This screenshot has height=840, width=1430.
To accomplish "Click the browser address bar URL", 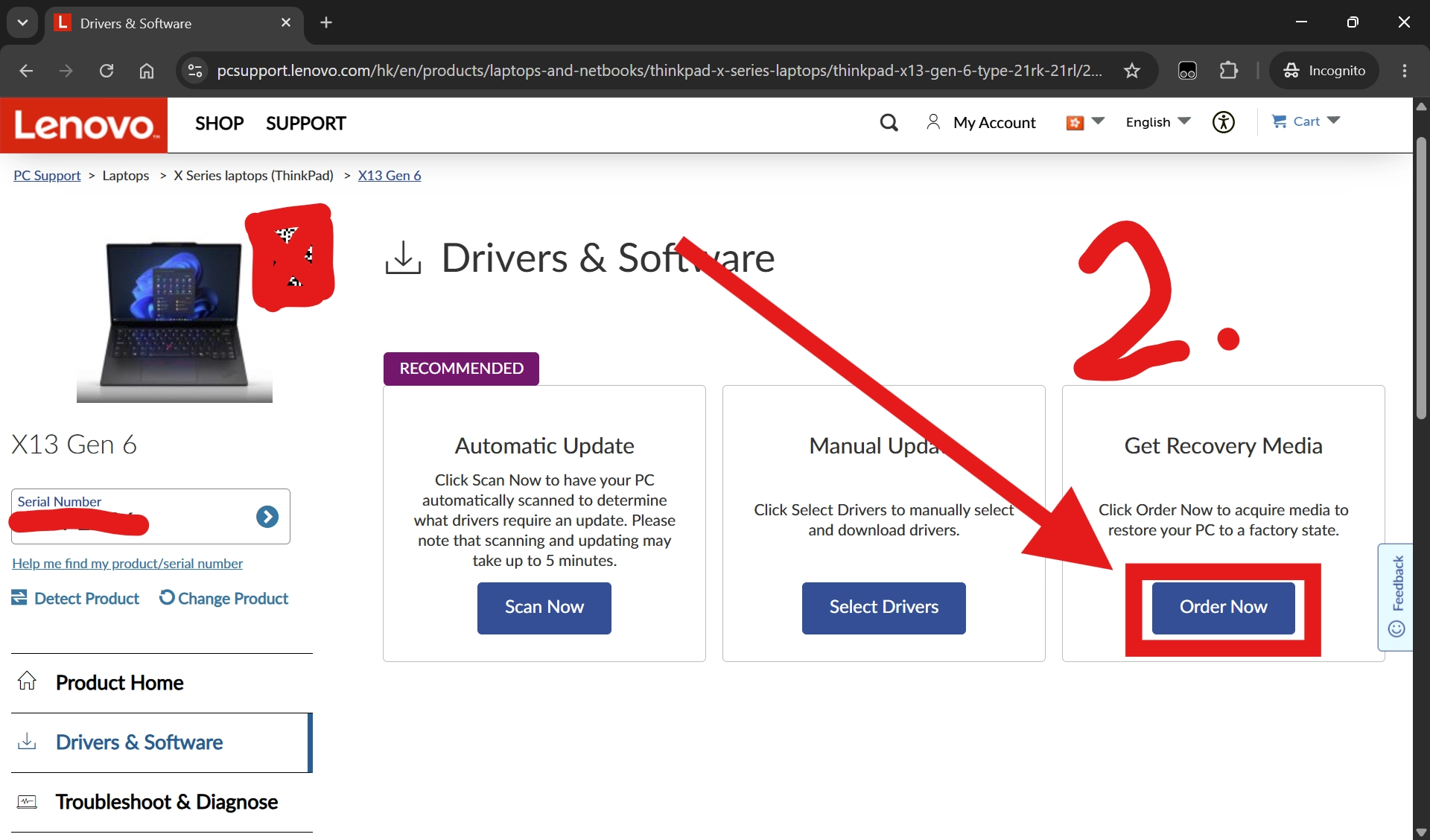I will 659,71.
